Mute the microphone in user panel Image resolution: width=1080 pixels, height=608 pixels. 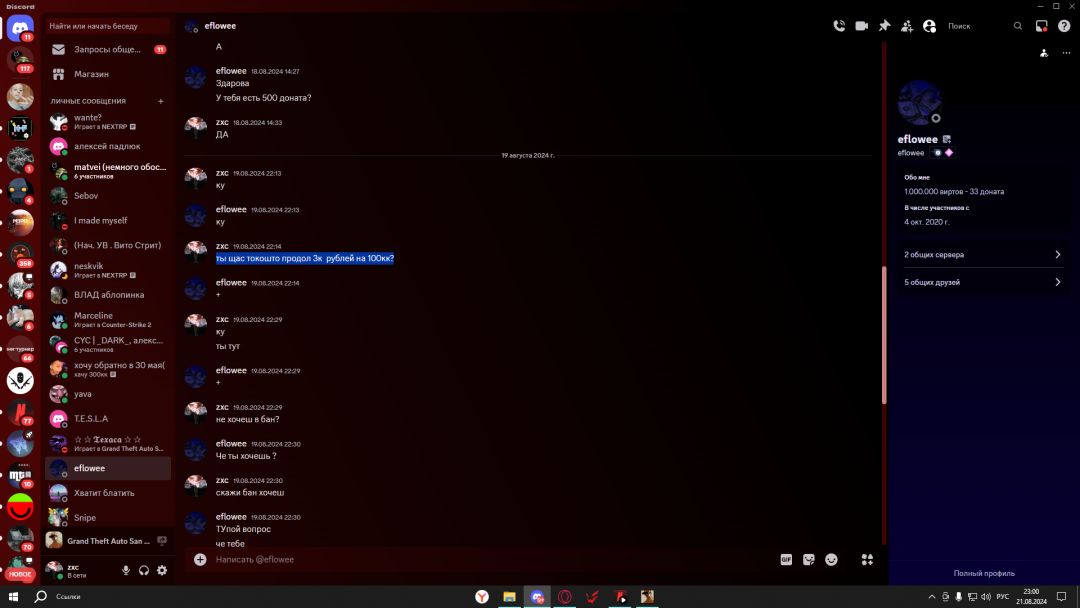tap(126, 570)
